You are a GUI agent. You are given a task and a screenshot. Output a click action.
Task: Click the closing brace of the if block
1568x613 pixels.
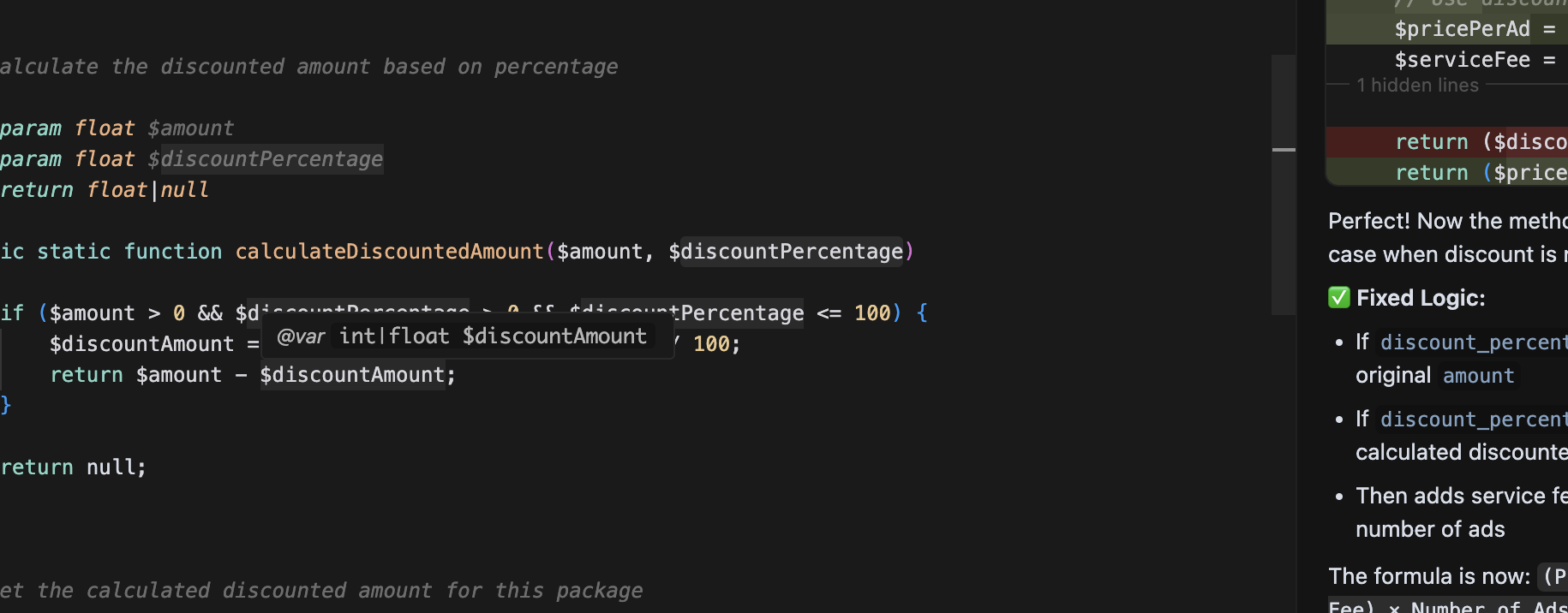(6, 406)
